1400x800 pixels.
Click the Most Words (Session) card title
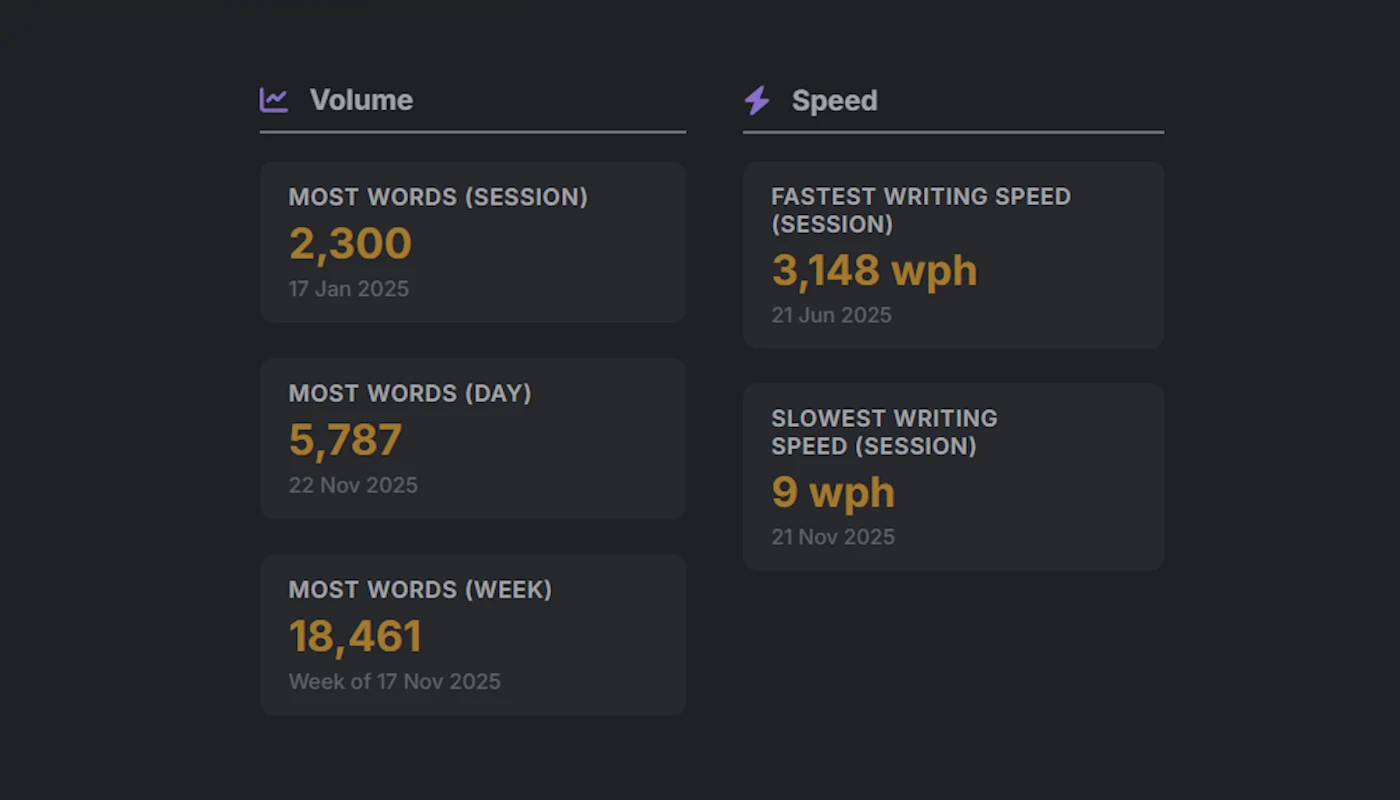click(x=438, y=197)
